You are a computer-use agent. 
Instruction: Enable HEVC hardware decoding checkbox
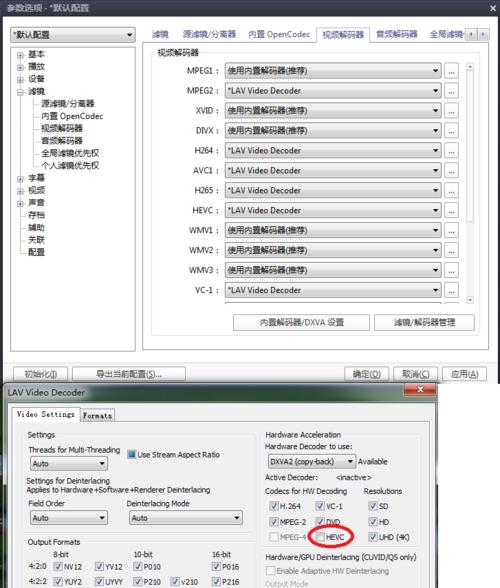coord(320,537)
